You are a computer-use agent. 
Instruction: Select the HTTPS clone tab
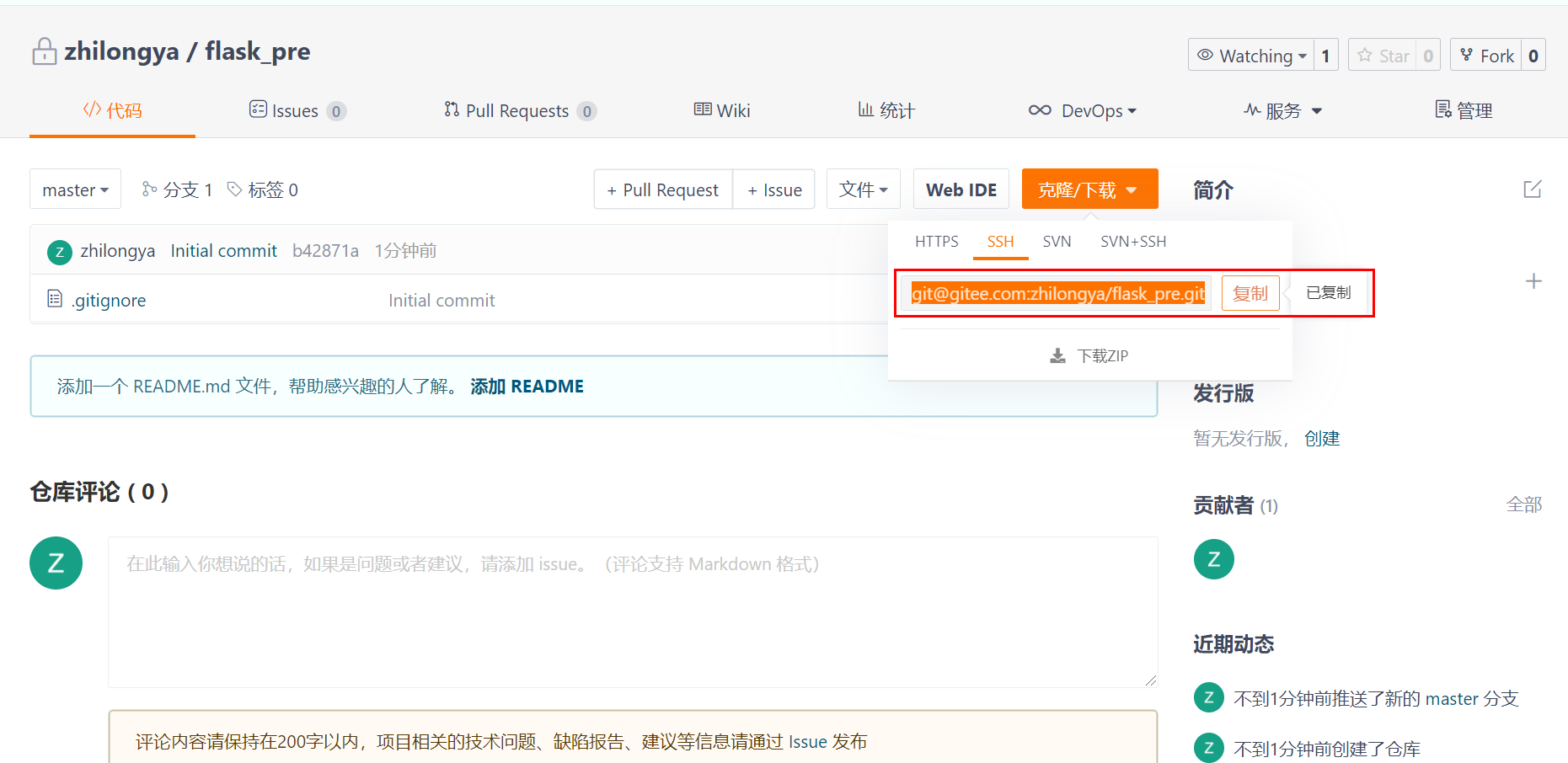coord(936,242)
